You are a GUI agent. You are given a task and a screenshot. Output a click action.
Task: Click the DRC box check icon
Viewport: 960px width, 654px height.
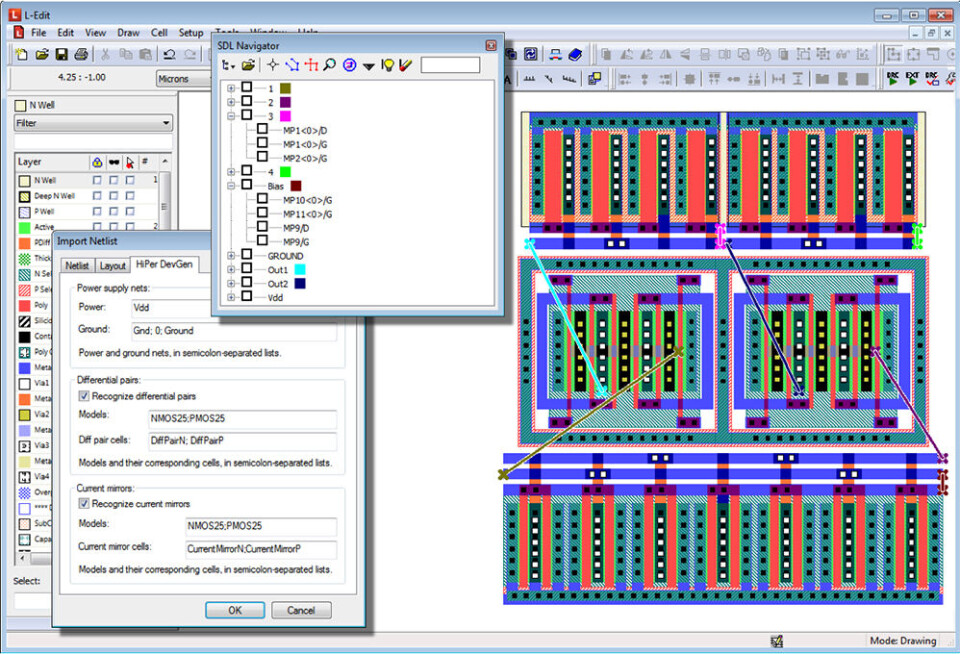tap(932, 78)
